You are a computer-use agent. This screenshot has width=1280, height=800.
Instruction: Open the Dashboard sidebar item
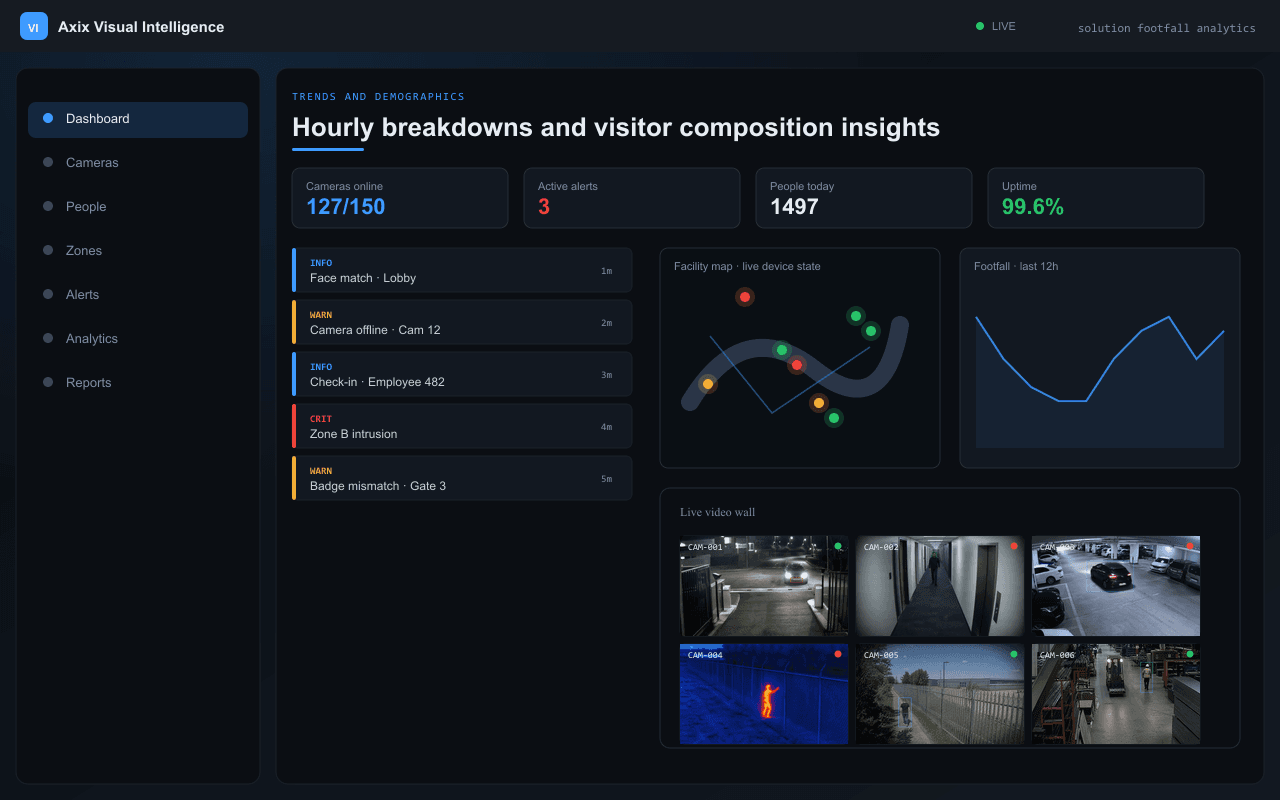[x=138, y=119]
